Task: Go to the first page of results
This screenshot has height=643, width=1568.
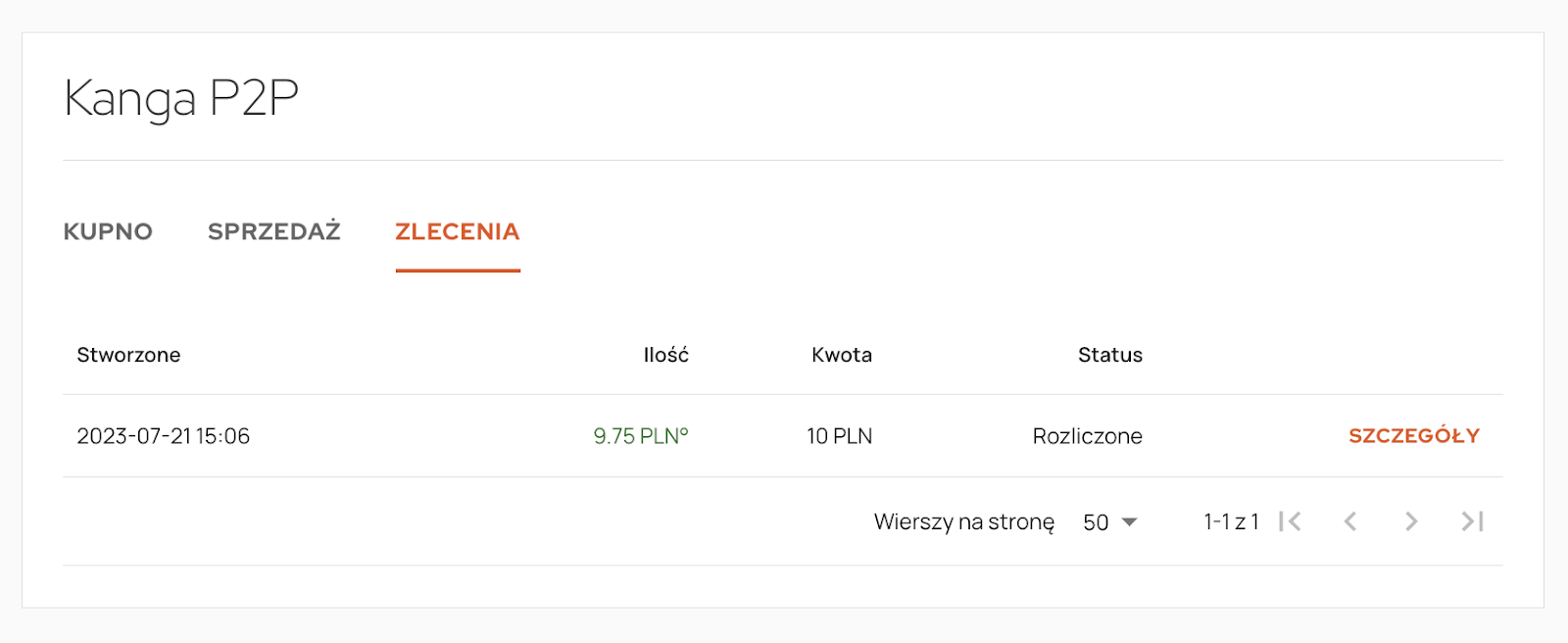Action: (1290, 521)
